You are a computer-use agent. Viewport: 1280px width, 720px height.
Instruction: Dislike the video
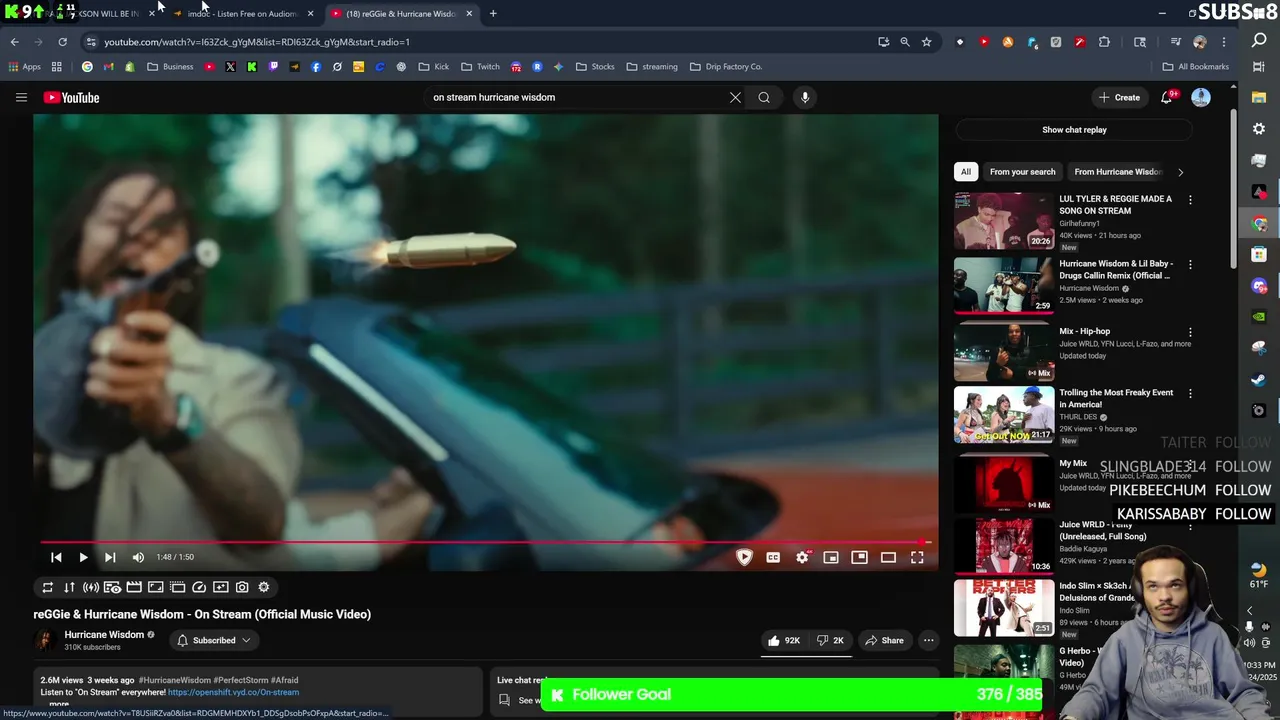(830, 640)
